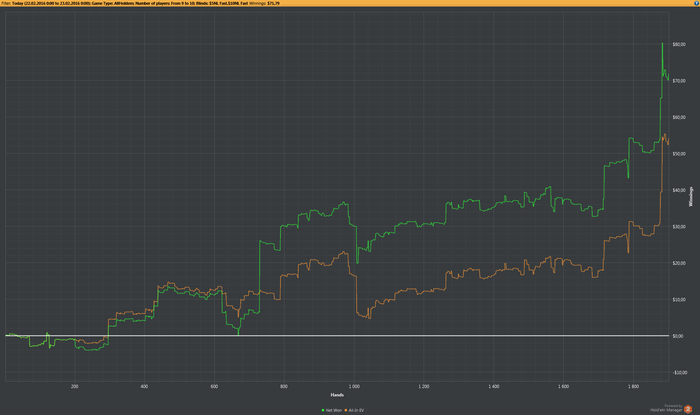This screenshot has height=415, width=700.
Task: Click the 800 hands axis label
Action: (x=284, y=386)
